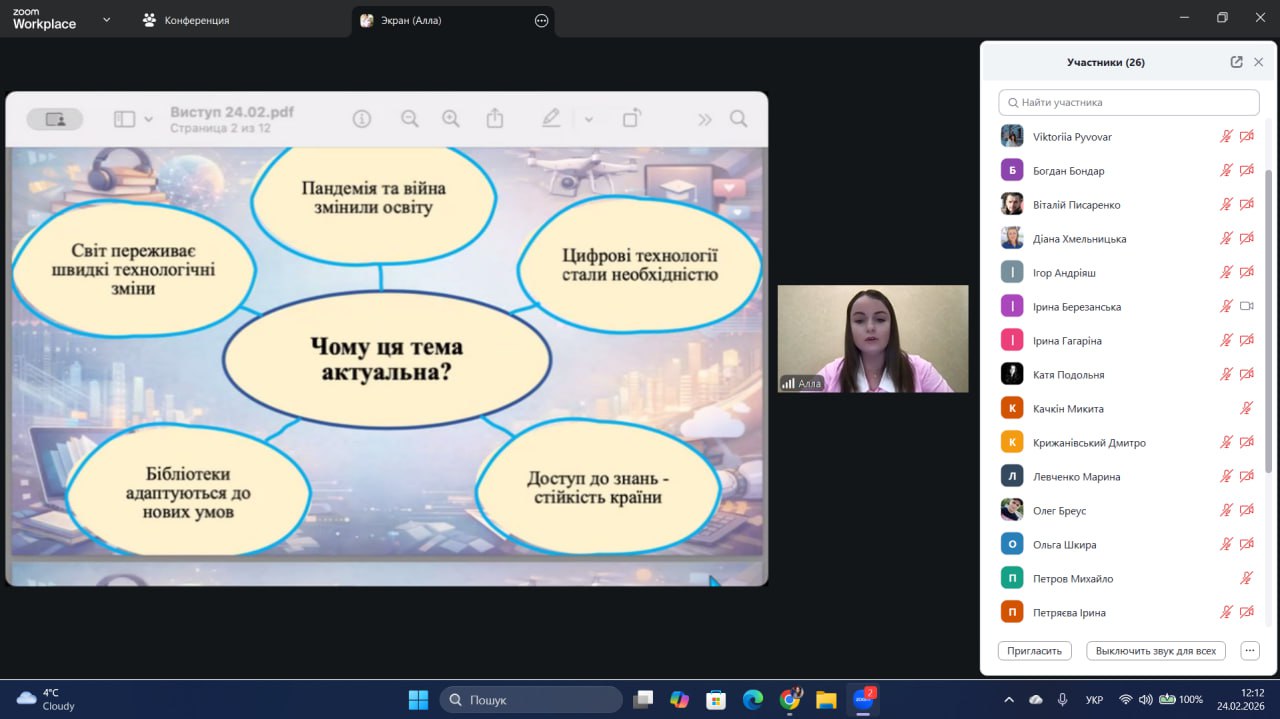Toggle muted microphone for Viktoriia Pyvovar

(x=1226, y=137)
